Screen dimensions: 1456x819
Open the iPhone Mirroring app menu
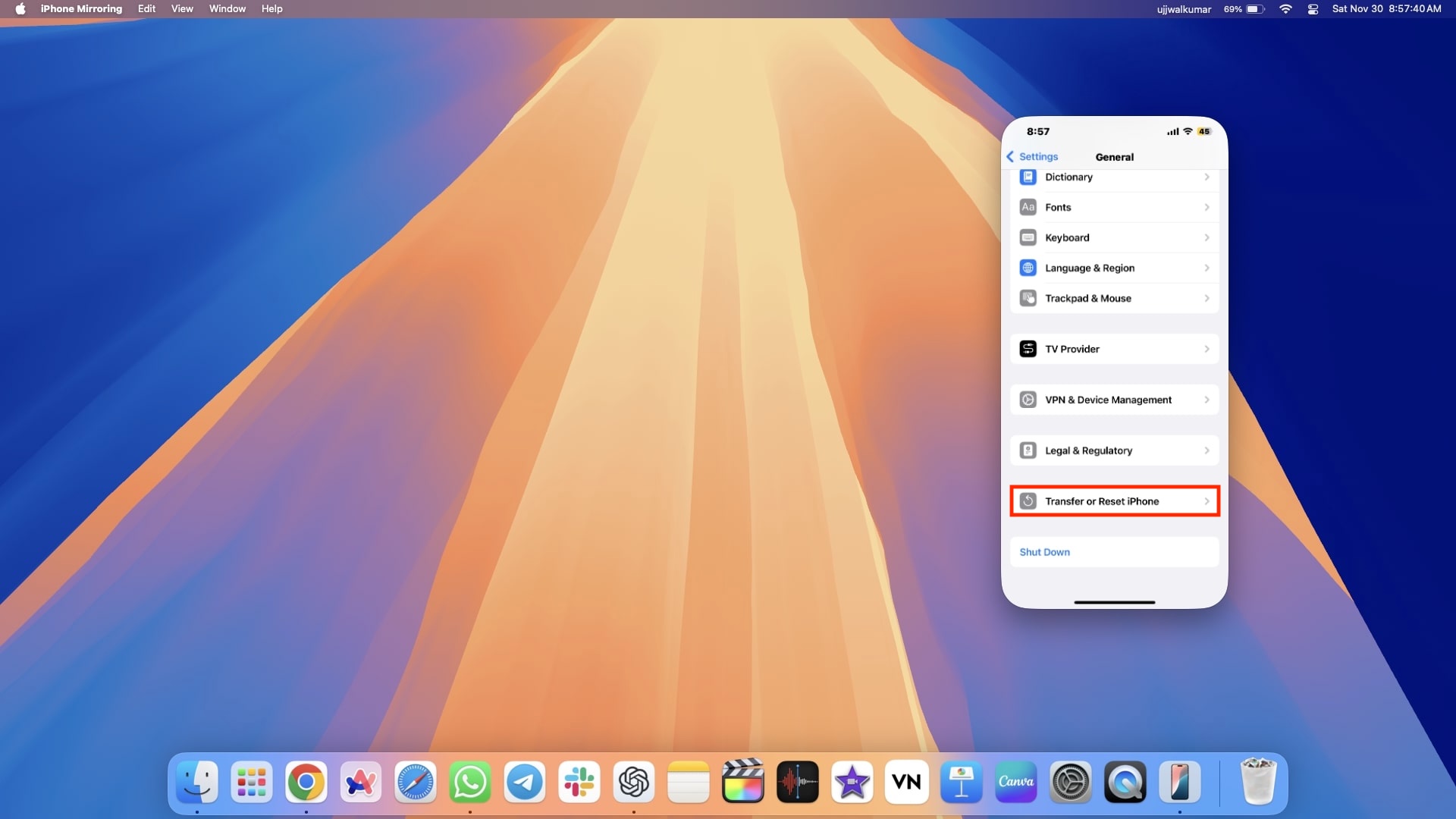[x=81, y=9]
